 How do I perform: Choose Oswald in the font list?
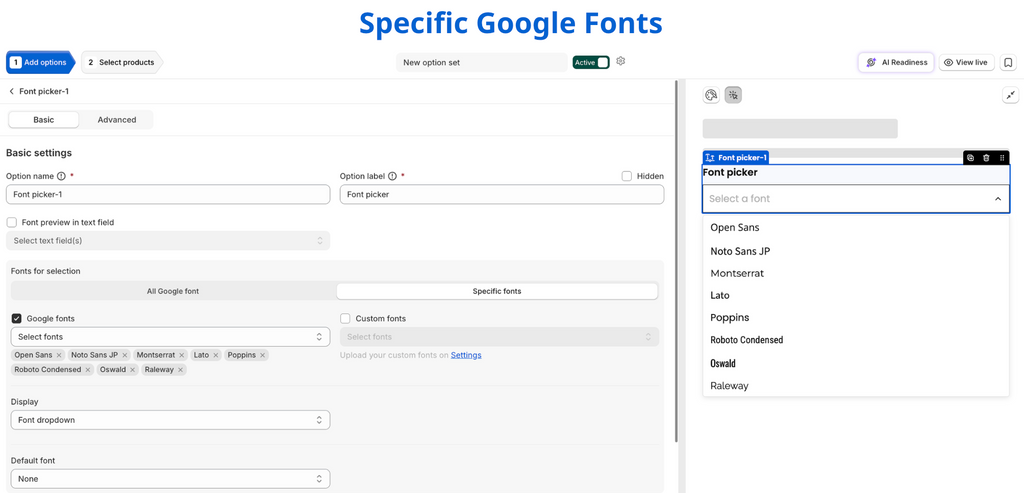click(856, 363)
